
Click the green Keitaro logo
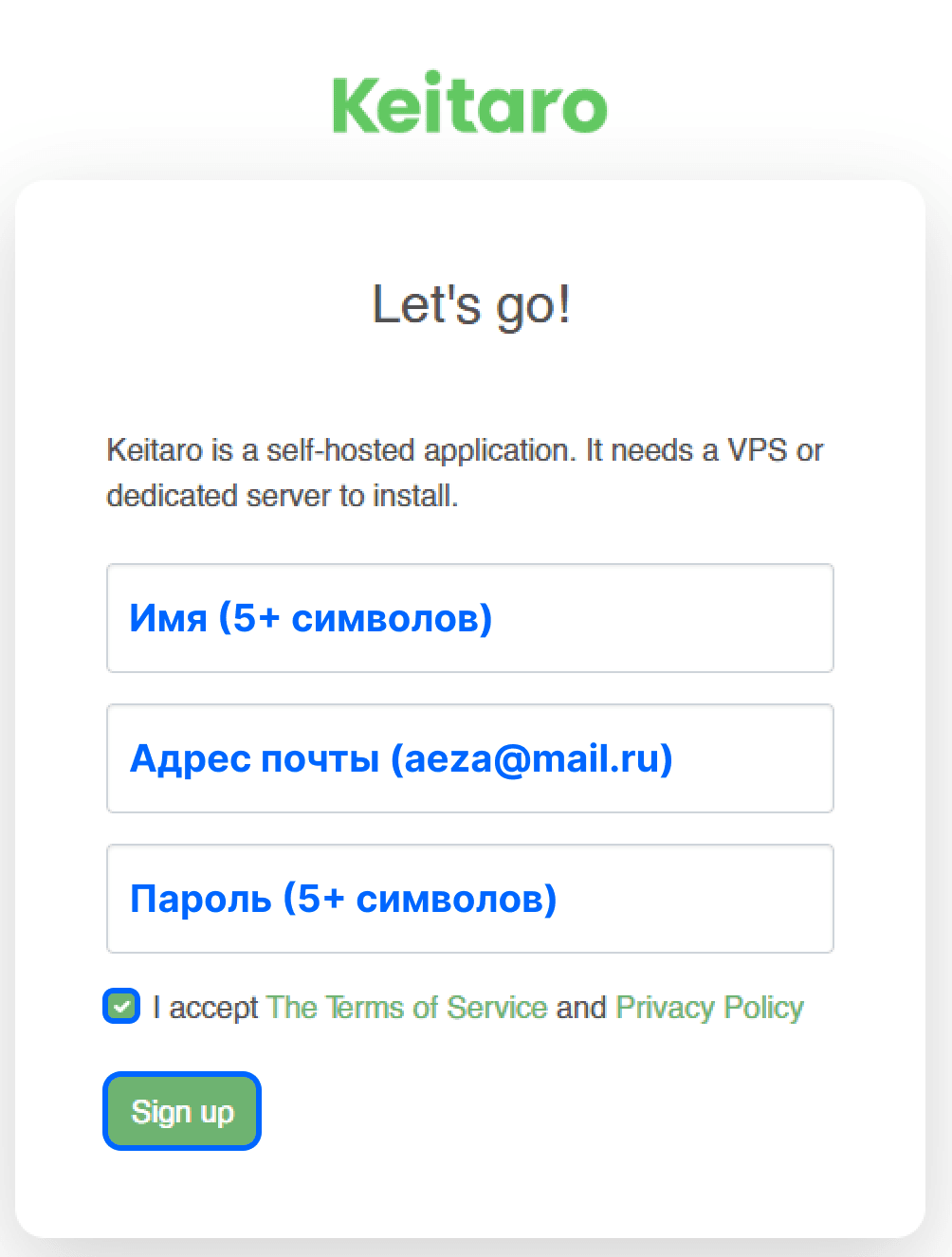469,104
